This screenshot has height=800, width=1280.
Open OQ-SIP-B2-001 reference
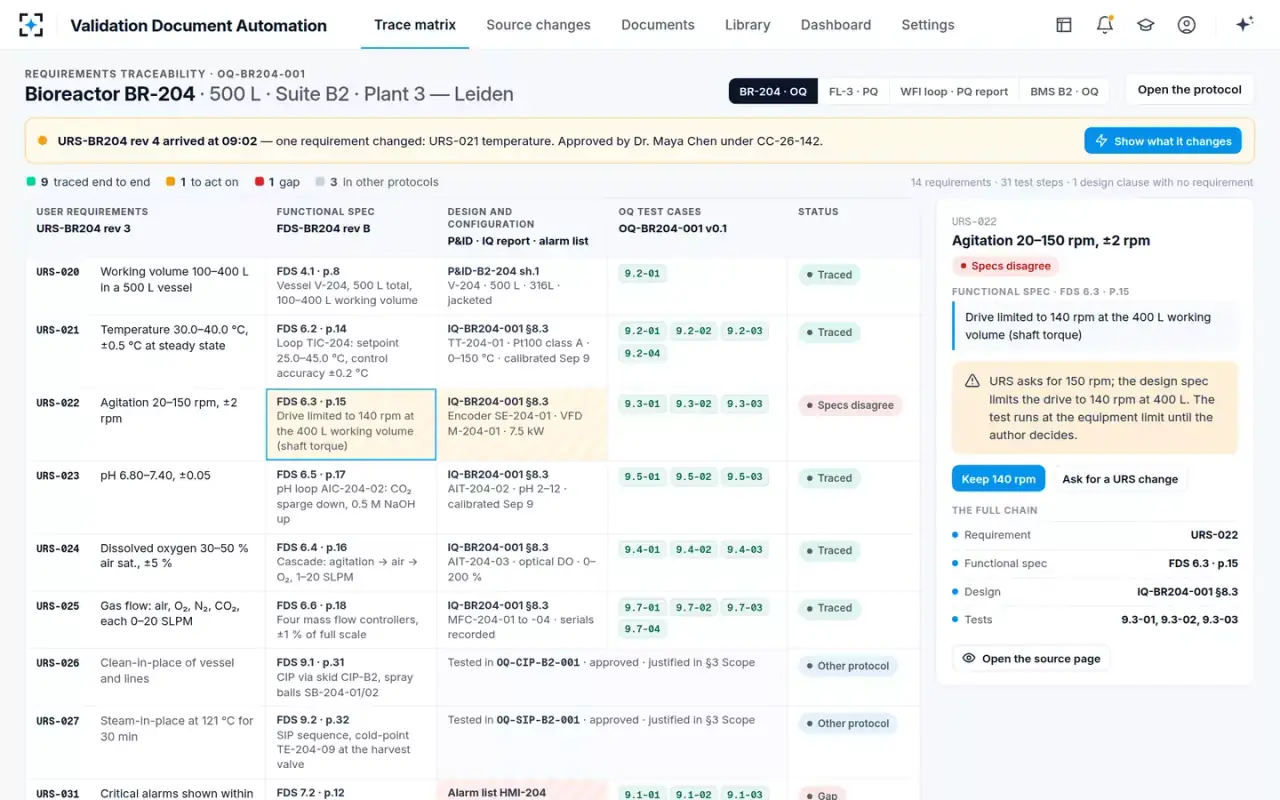538,720
